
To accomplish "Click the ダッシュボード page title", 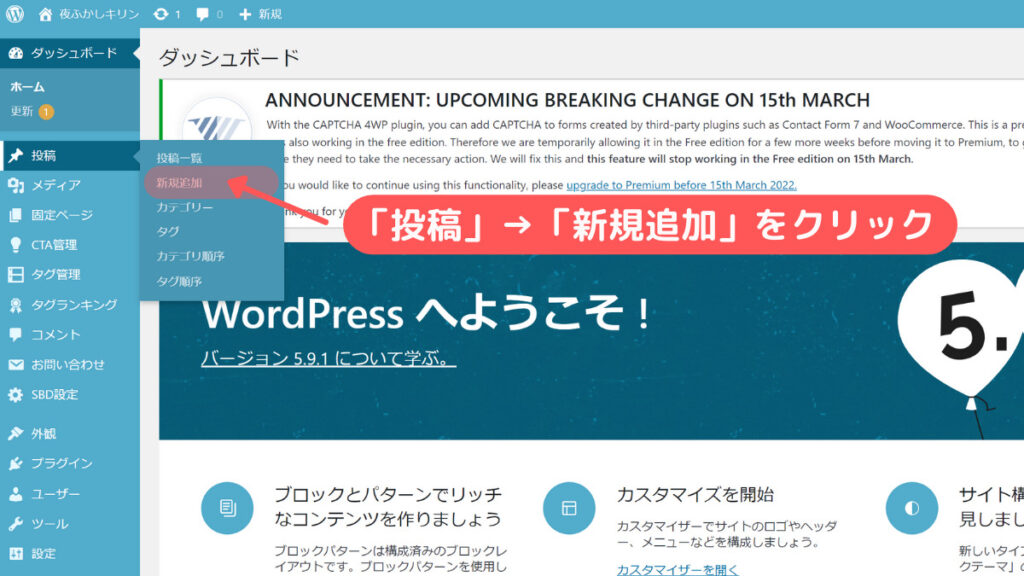I will pyautogui.click(x=229, y=57).
